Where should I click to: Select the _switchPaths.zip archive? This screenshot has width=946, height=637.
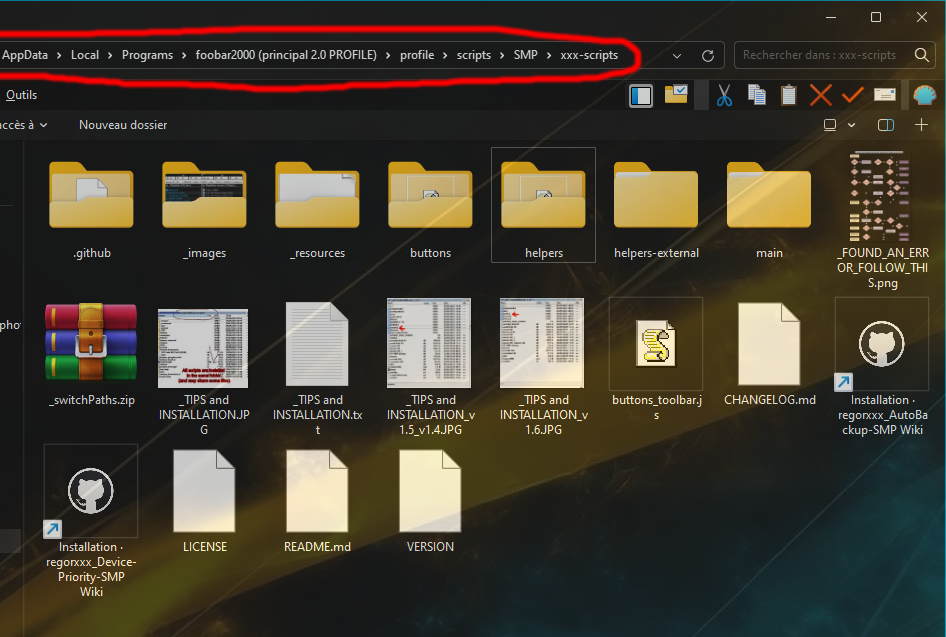91,355
